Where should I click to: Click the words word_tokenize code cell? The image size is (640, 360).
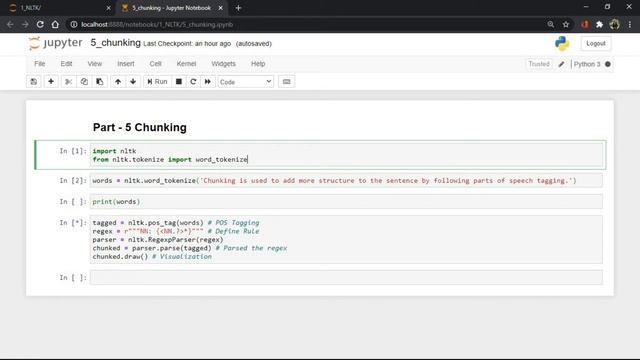click(x=346, y=180)
